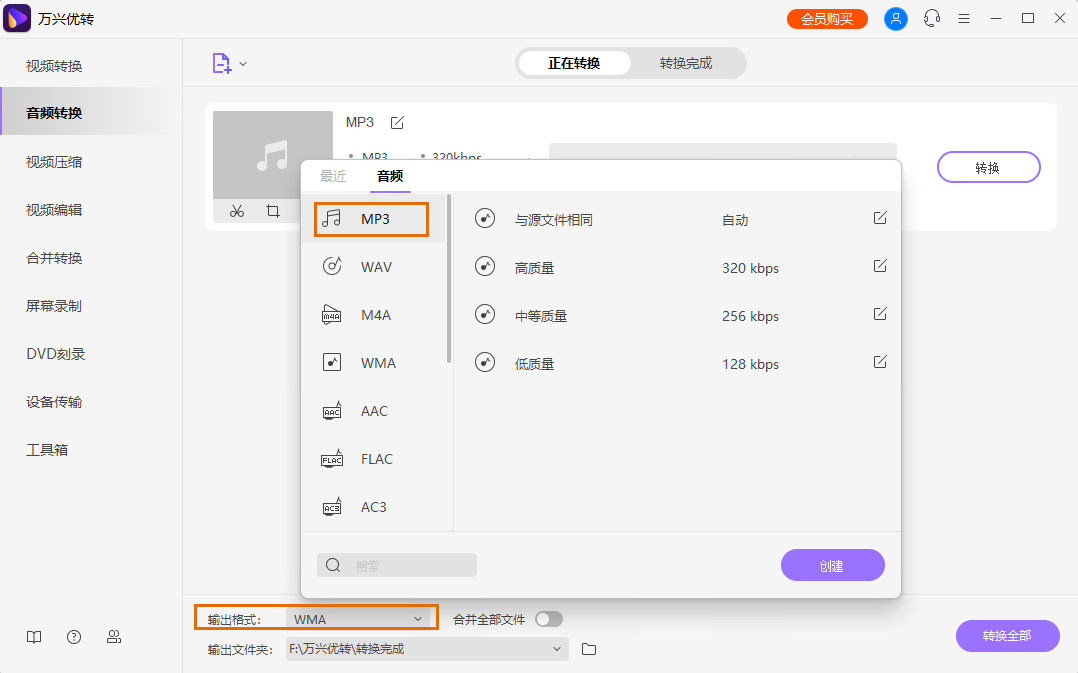Expand the add file dropdown arrow
The width and height of the screenshot is (1078, 673).
[243, 64]
